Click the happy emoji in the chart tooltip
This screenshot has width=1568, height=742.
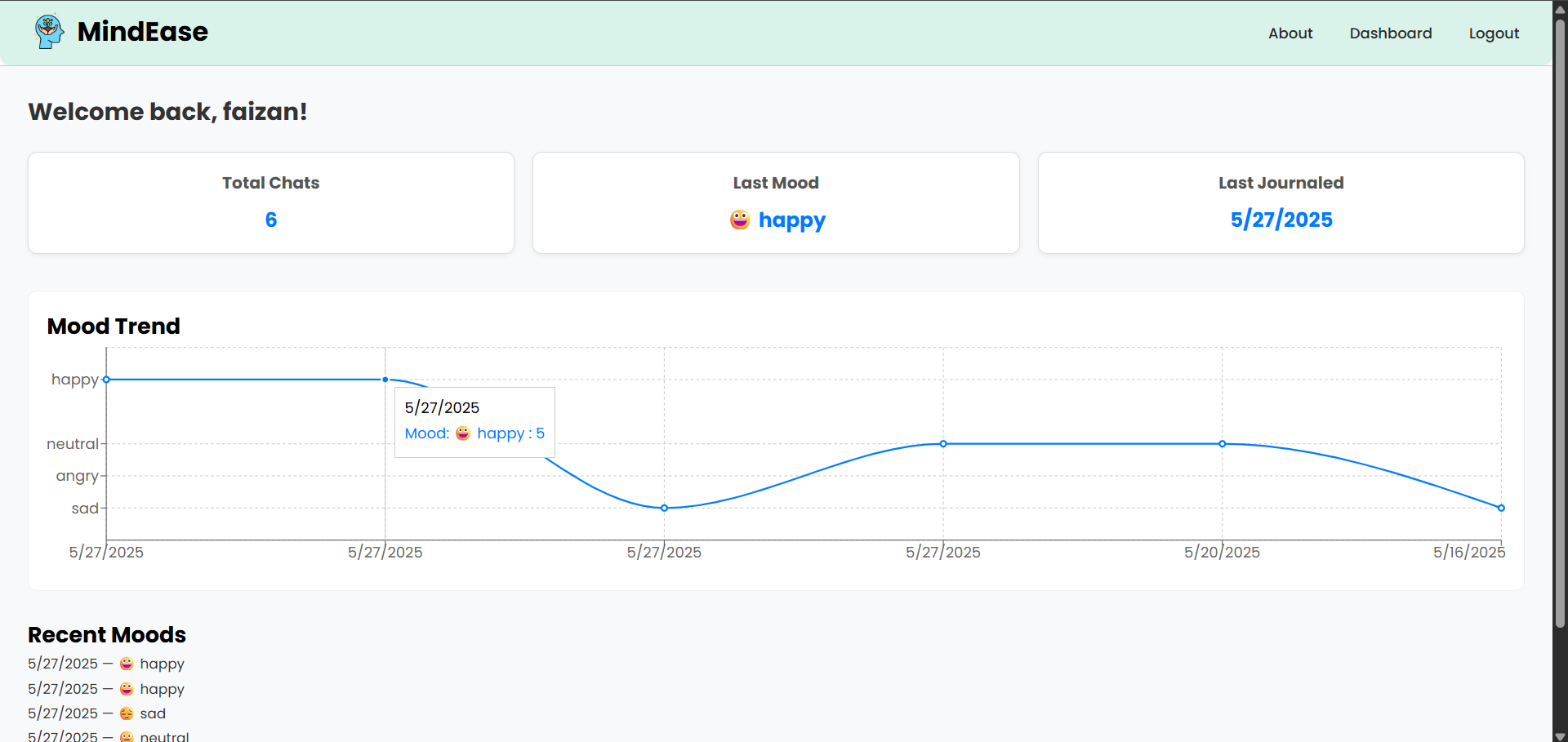463,433
